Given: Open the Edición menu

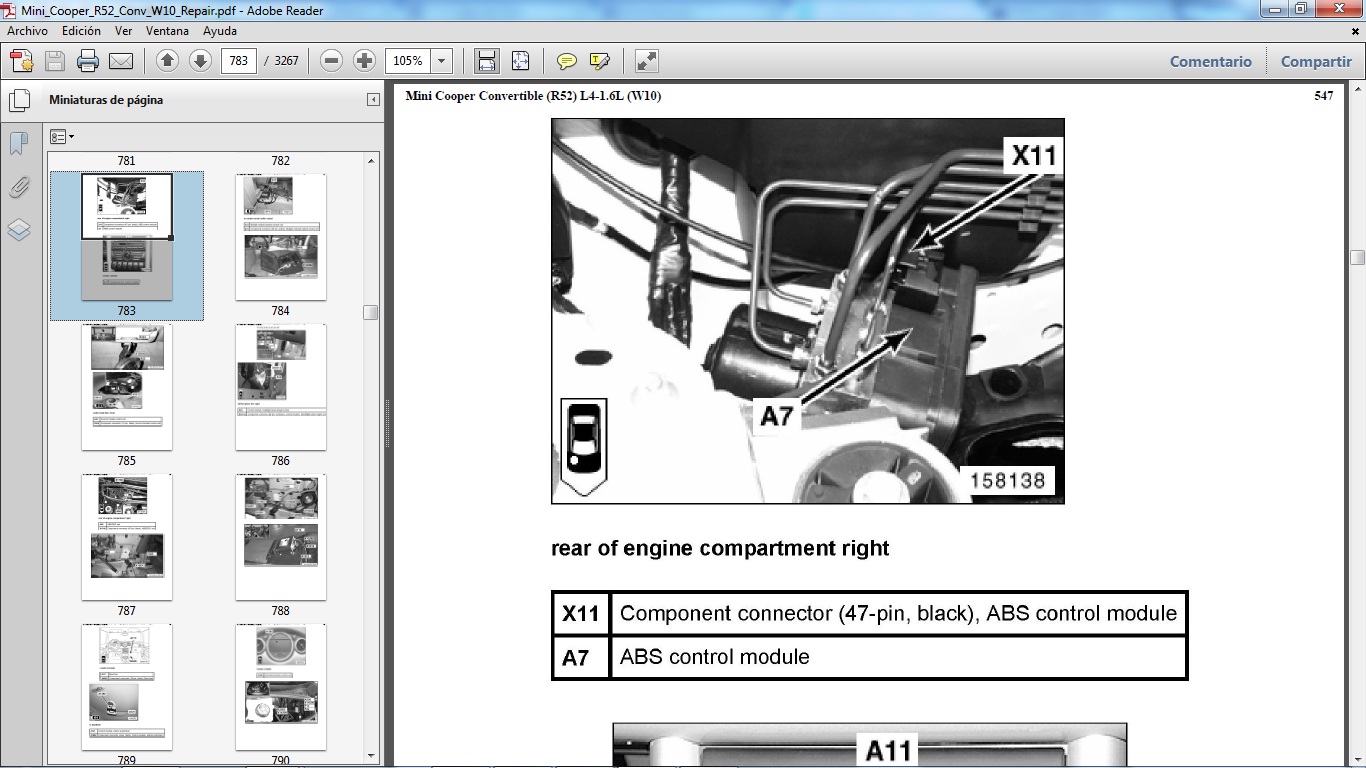Looking at the screenshot, I should [81, 31].
